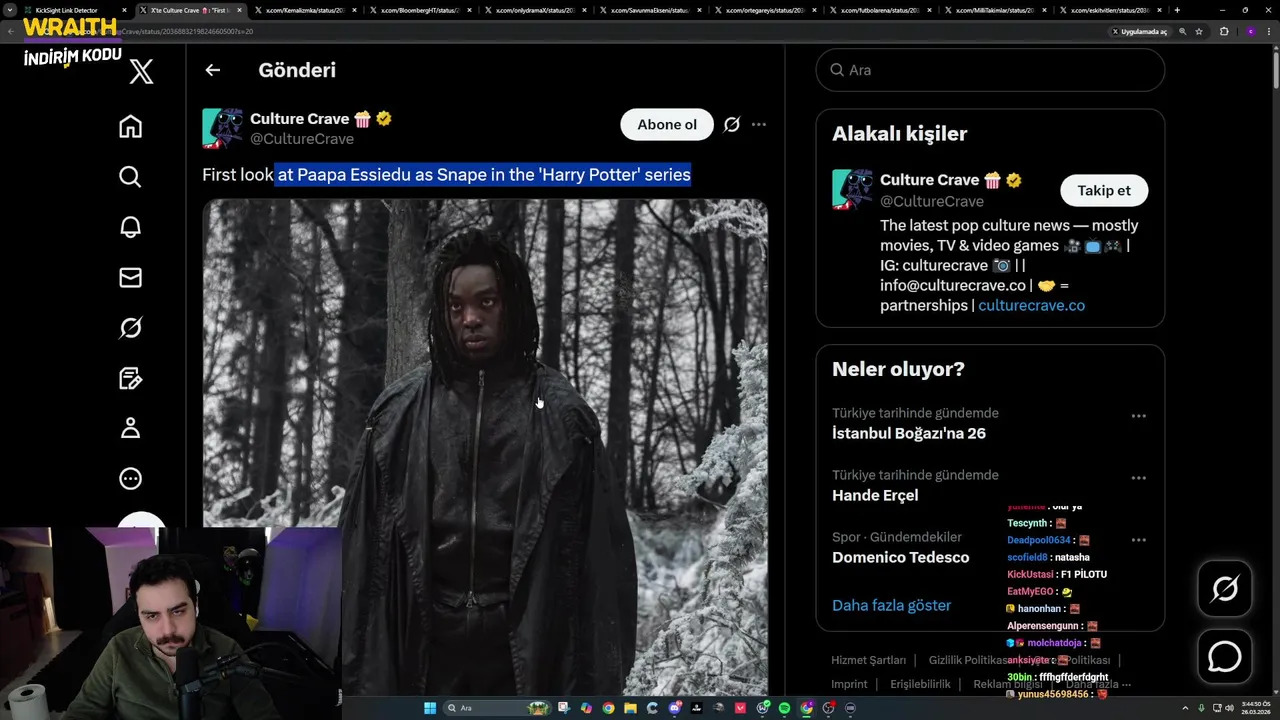Open the post's three-dot options menu
1280x720 pixels.
(759, 124)
